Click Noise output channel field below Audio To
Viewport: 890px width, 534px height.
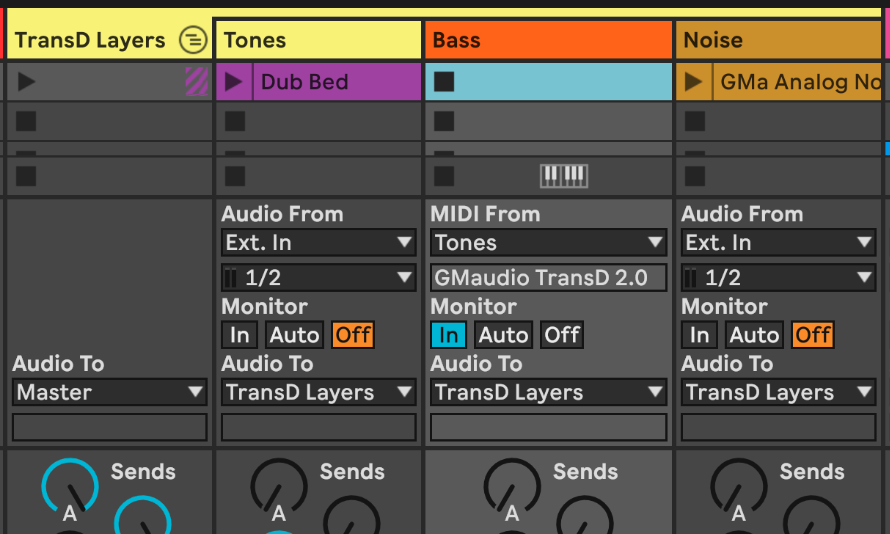pyautogui.click(x=778, y=427)
